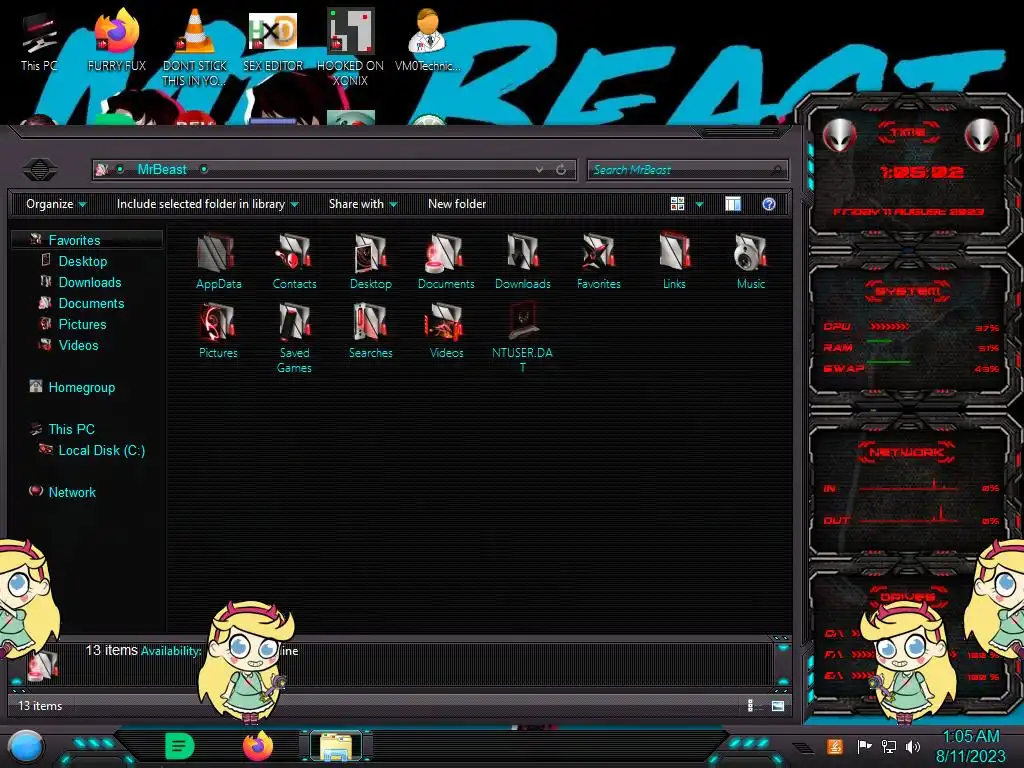Open the Action Center flag icon
The width and height of the screenshot is (1024, 768).
(864, 746)
